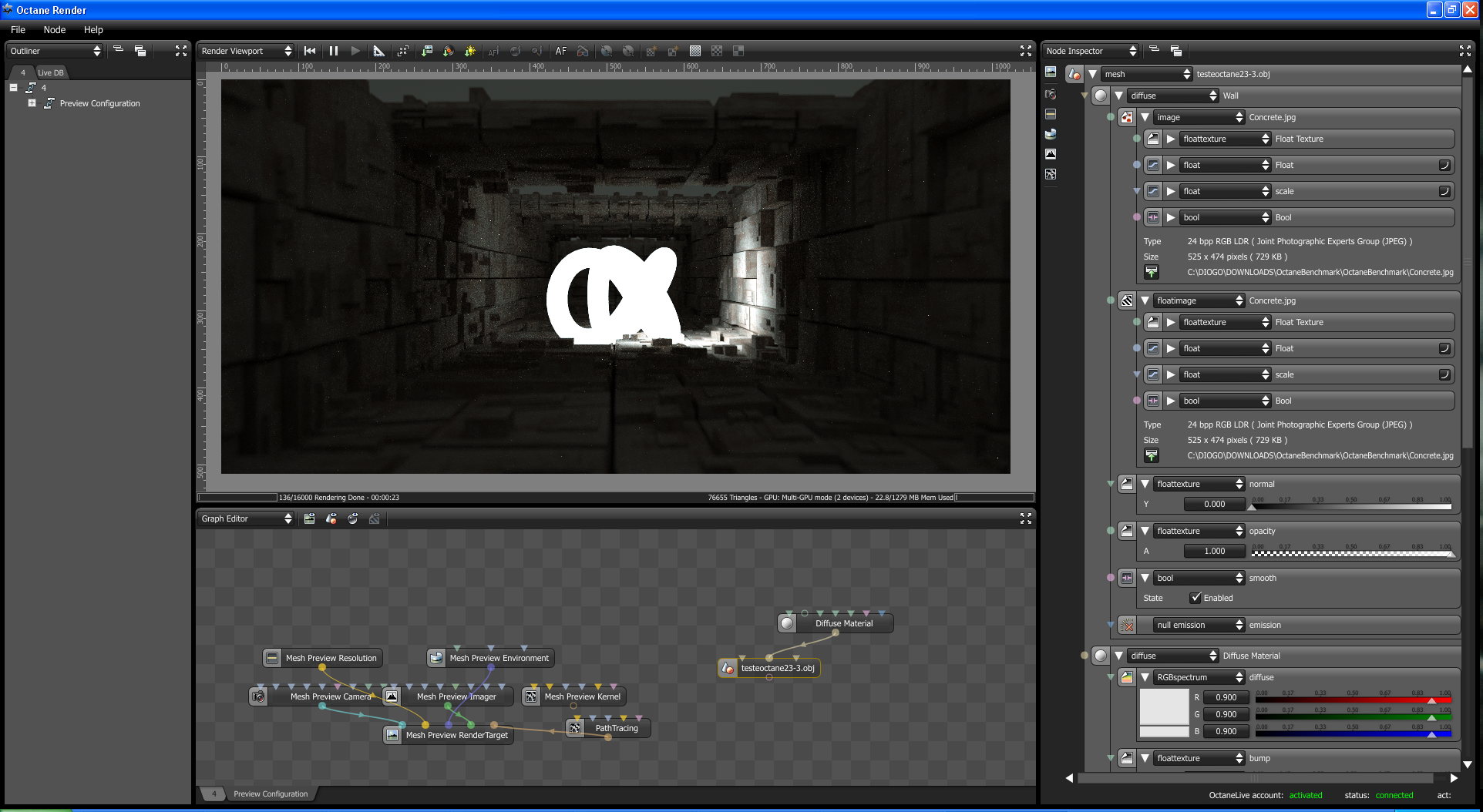Click the save render image icon
Screen dimensions: 1483x812
click(x=426, y=51)
